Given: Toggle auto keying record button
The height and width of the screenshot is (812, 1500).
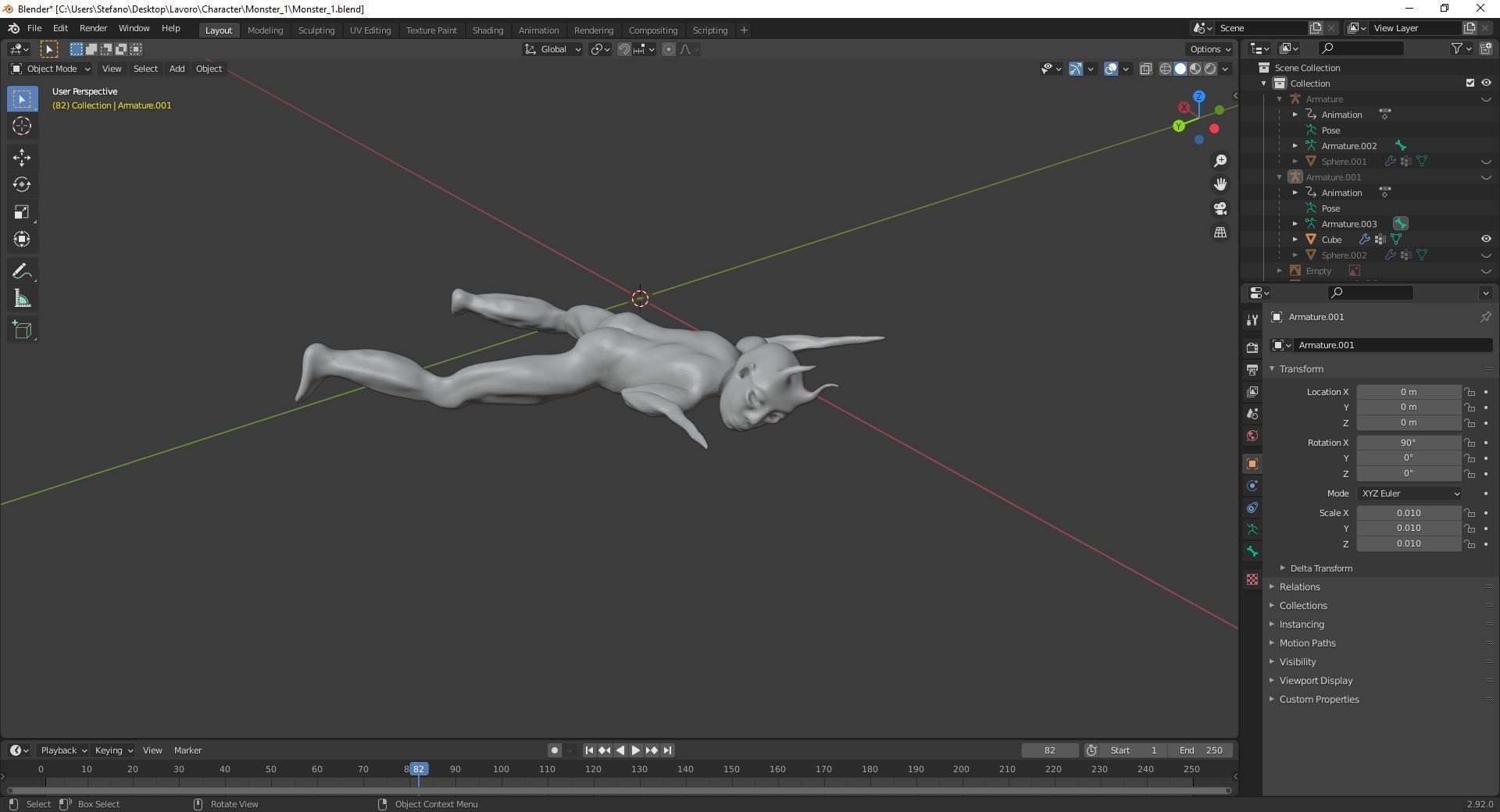Looking at the screenshot, I should (554, 750).
